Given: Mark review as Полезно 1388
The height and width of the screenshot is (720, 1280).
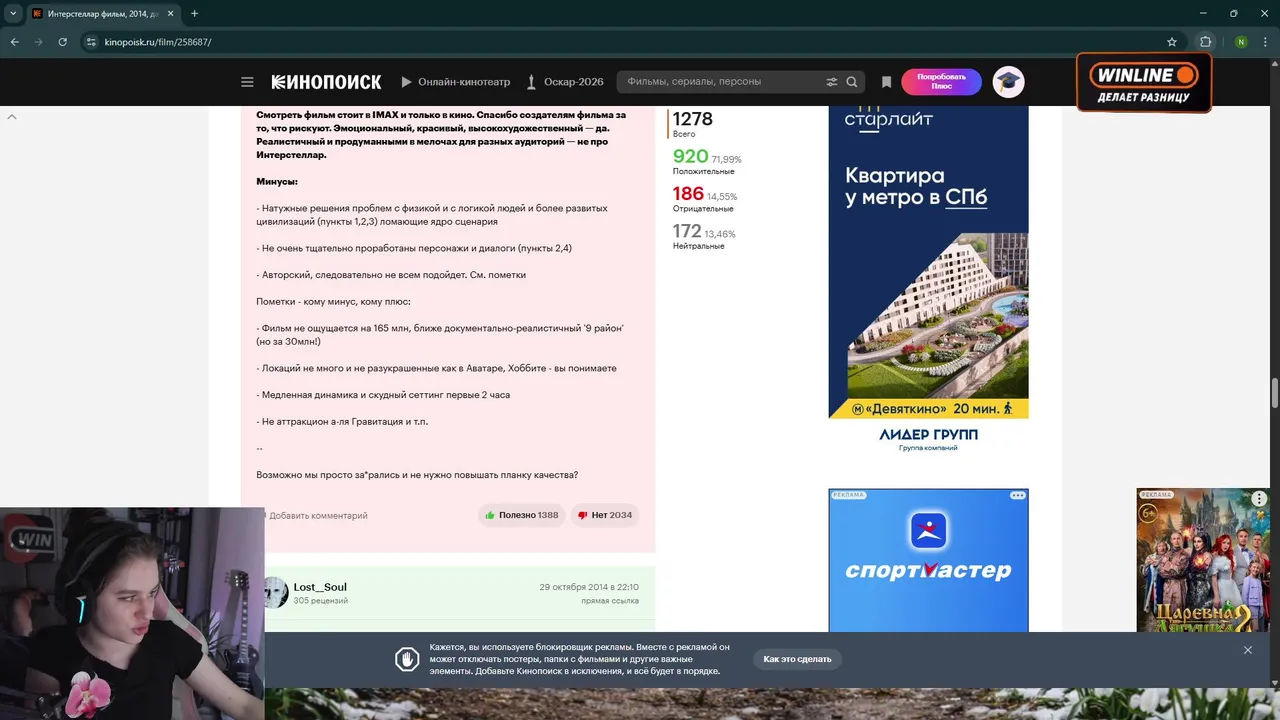Looking at the screenshot, I should coord(520,515).
